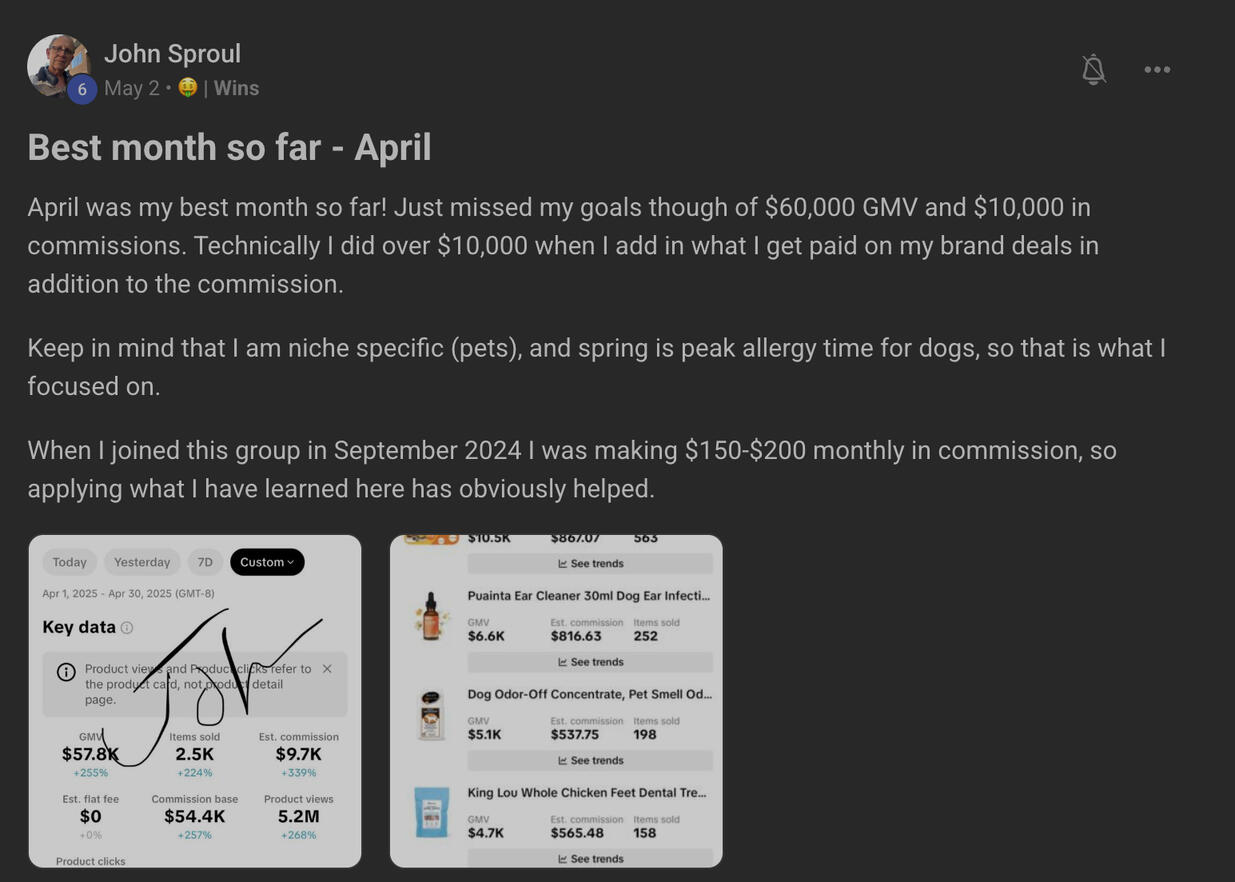Open the Wins category link
The width and height of the screenshot is (1235, 882).
(x=236, y=88)
